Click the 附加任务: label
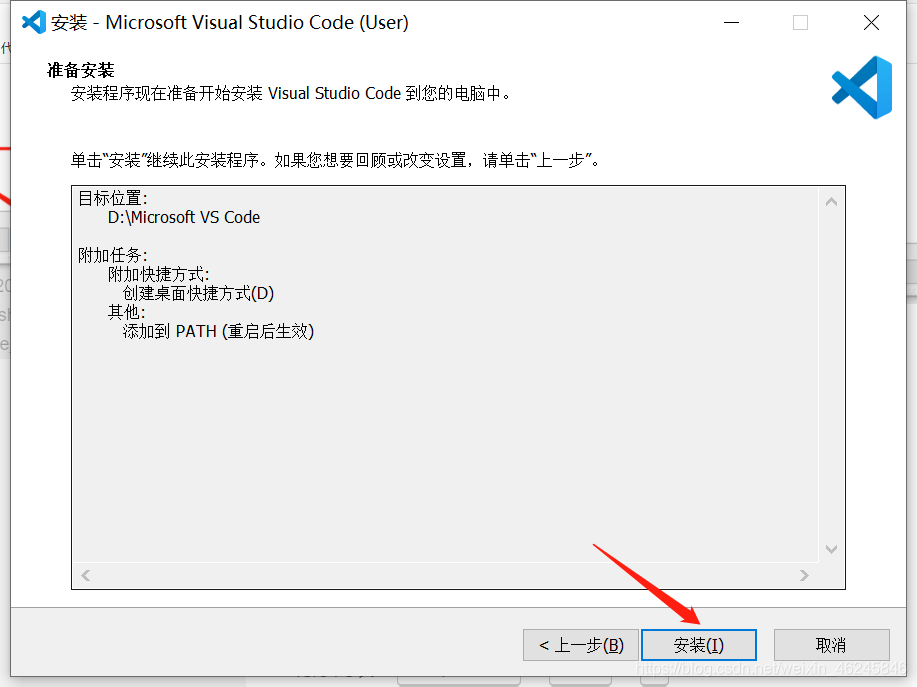The height and width of the screenshot is (687, 917). click(113, 256)
